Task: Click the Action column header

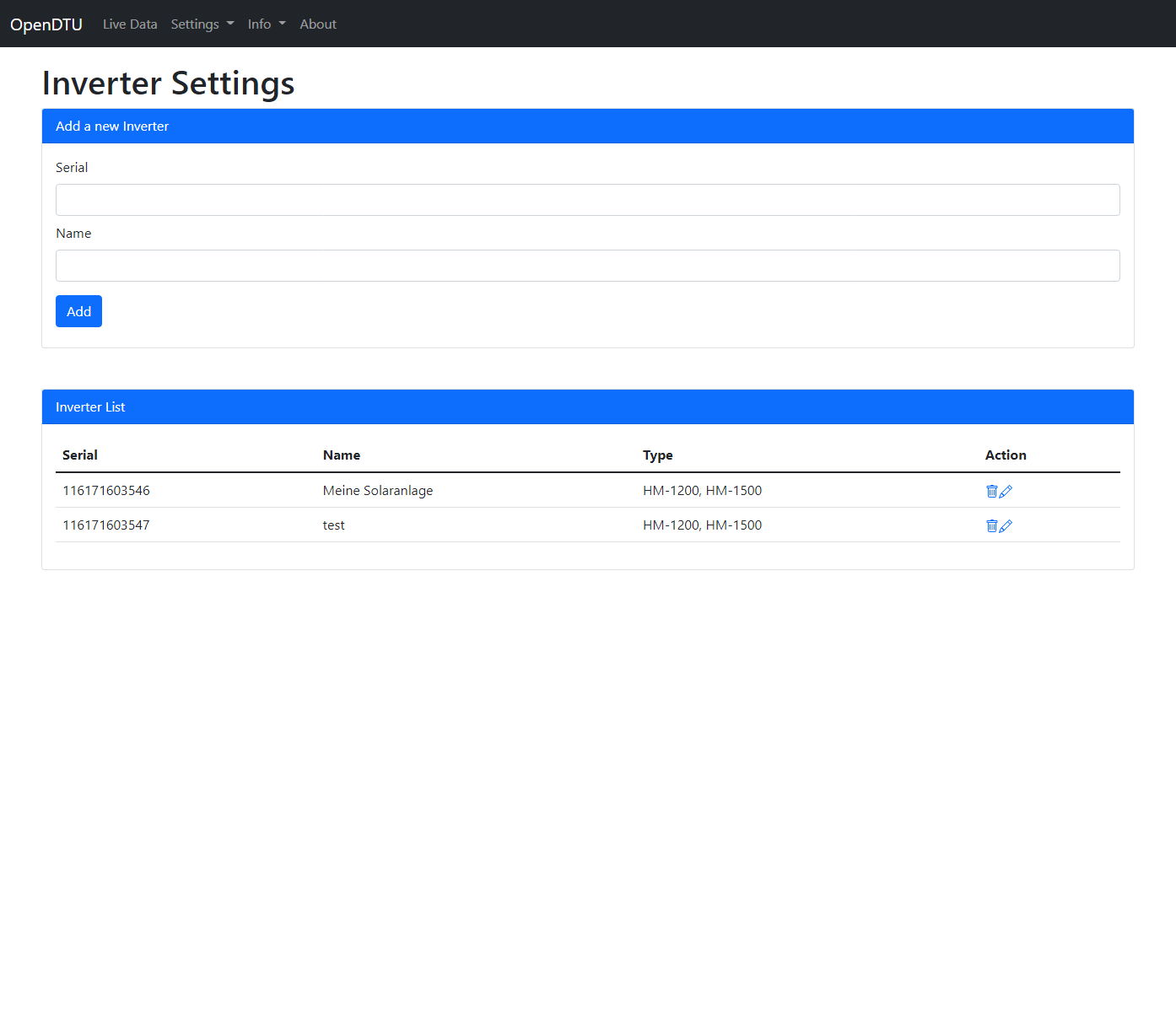Action: [1006, 455]
